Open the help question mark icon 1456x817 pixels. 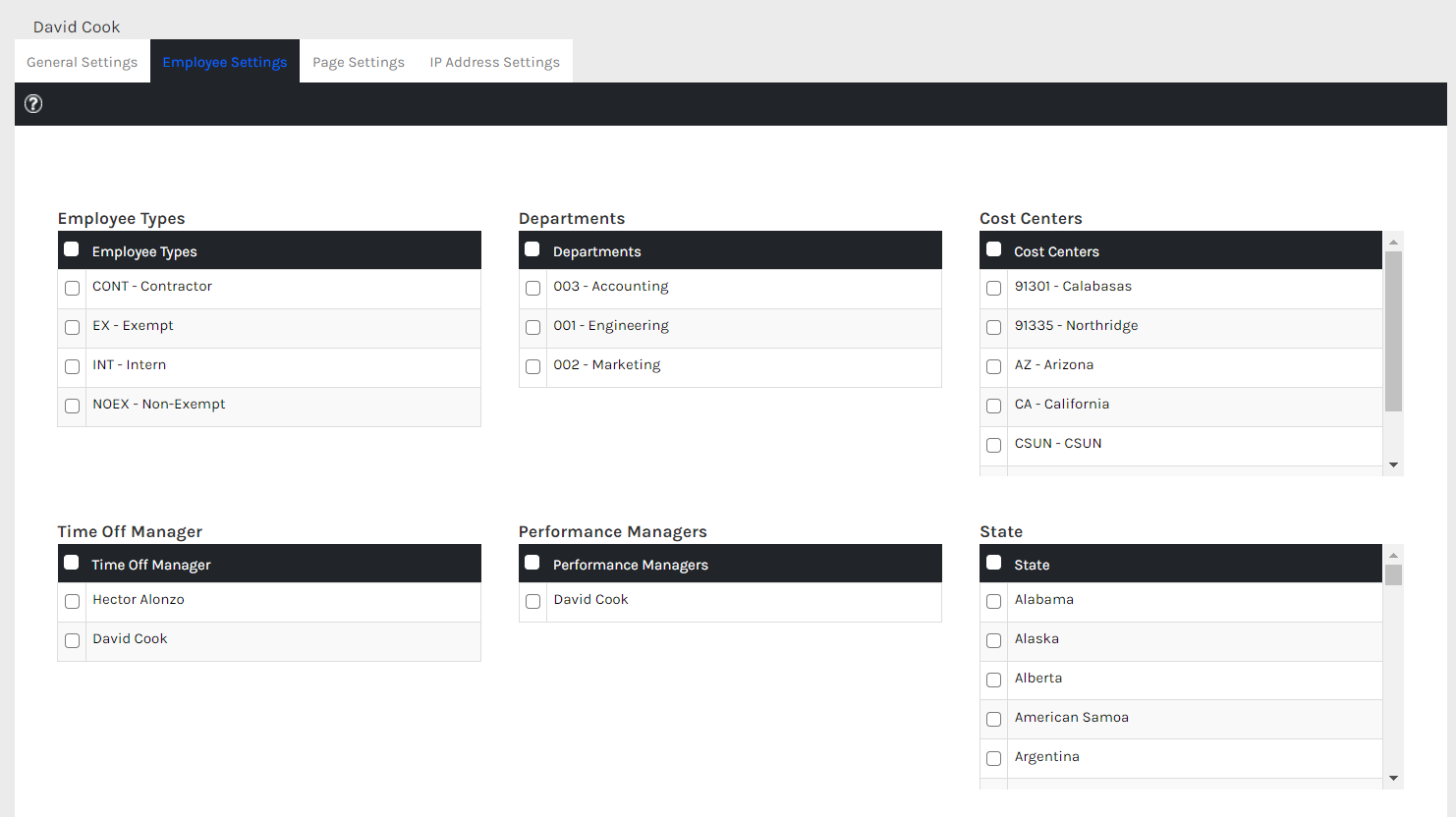pyautogui.click(x=33, y=104)
